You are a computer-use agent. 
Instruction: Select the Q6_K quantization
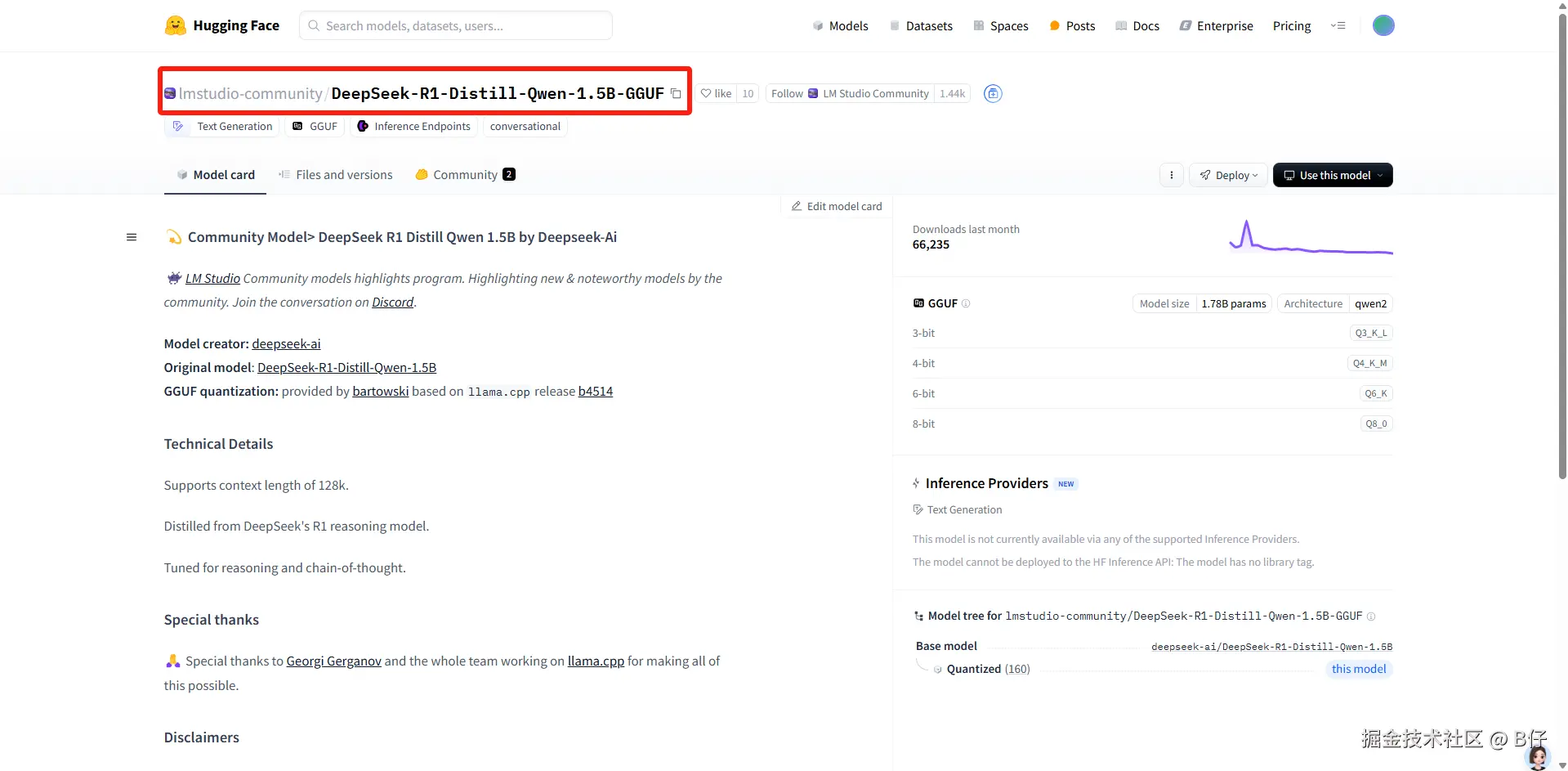click(x=1376, y=393)
